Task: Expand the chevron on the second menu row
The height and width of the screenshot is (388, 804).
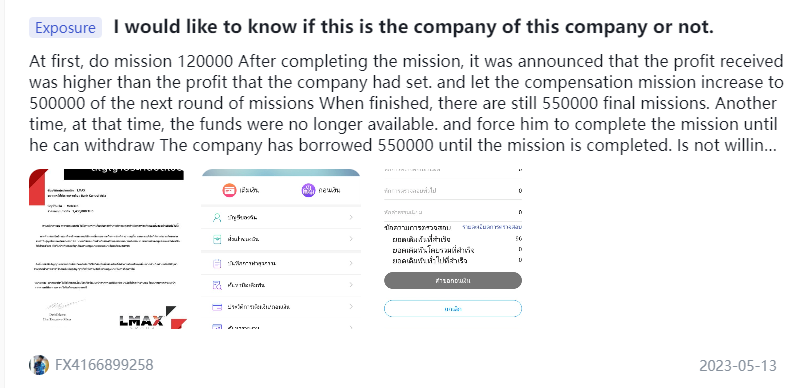Action: click(351, 239)
